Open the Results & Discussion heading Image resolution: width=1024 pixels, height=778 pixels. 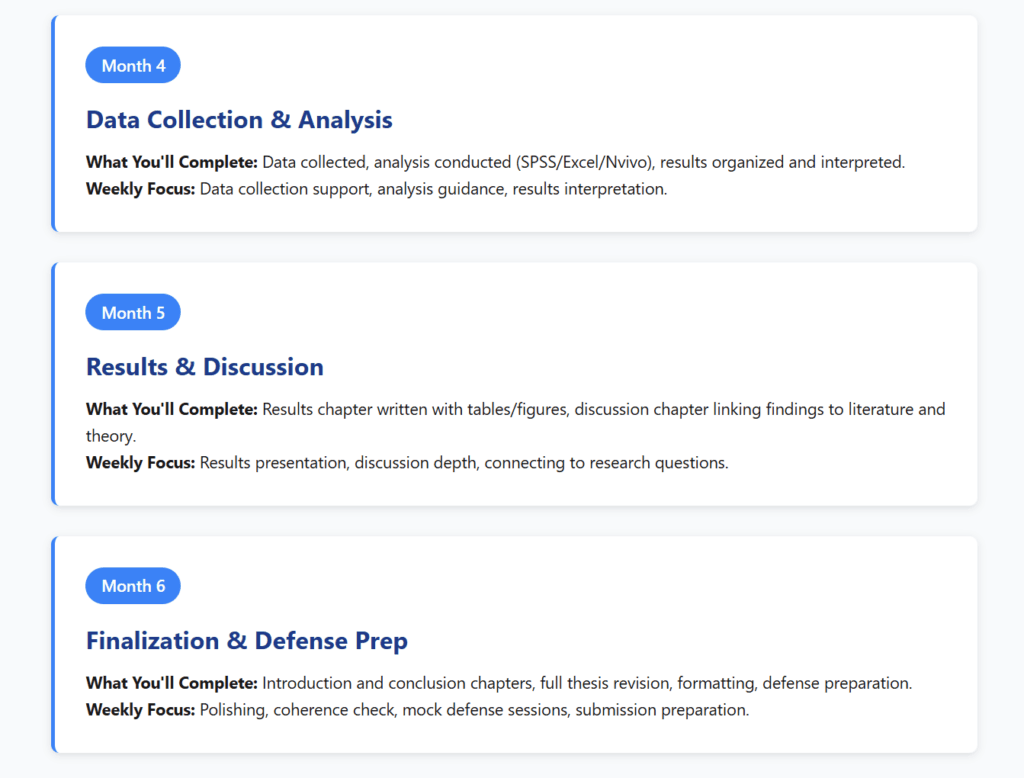coord(205,367)
